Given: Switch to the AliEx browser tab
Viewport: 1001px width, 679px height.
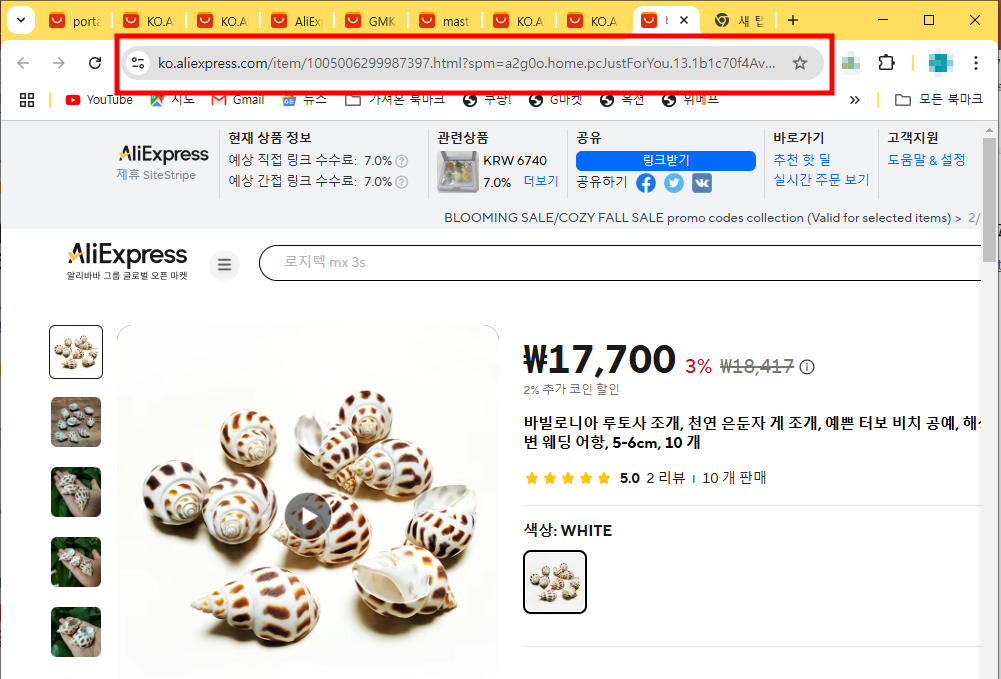Looking at the screenshot, I should click(298, 21).
